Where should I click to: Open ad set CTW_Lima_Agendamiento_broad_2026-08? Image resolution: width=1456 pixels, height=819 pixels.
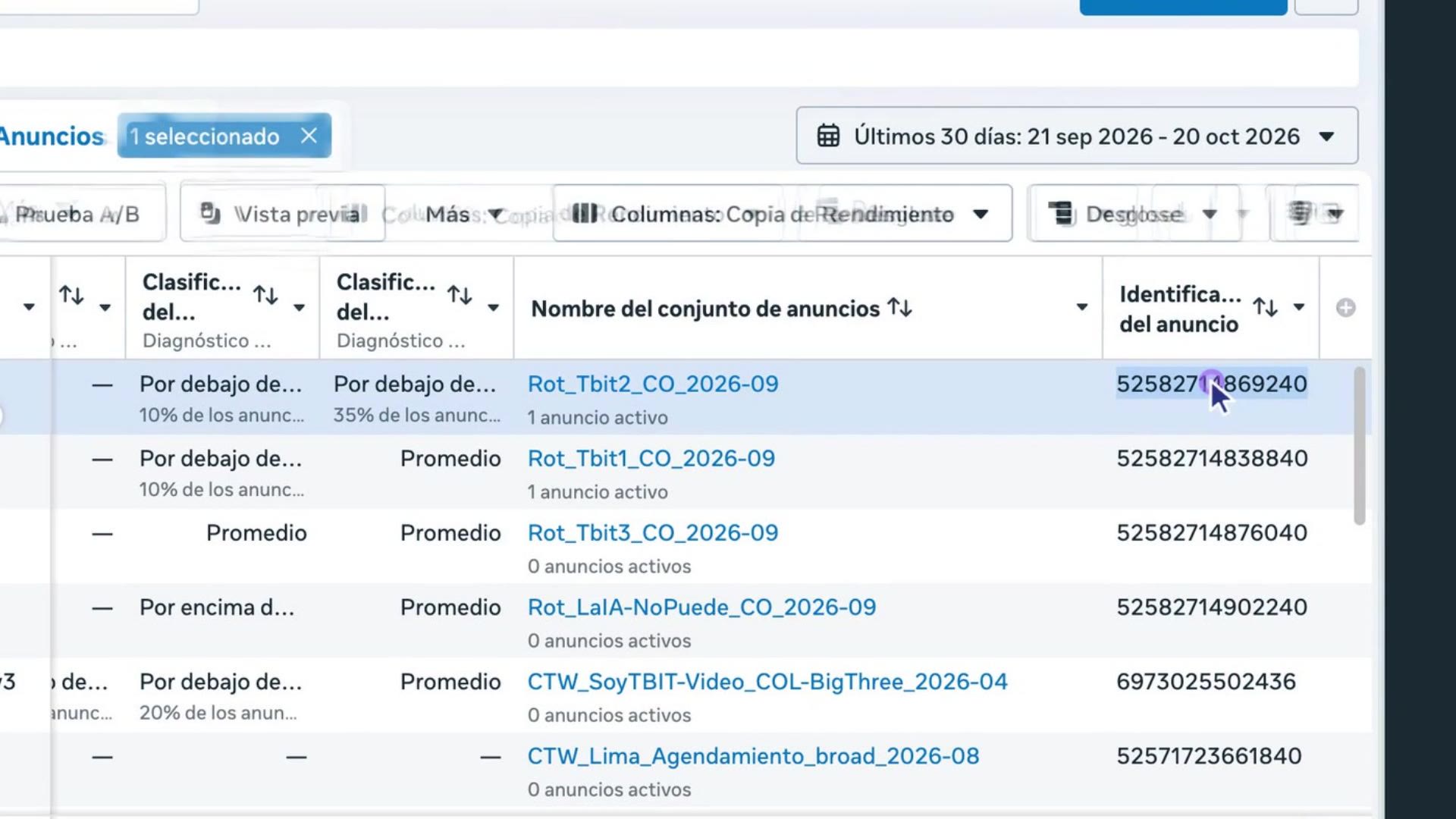pos(754,755)
